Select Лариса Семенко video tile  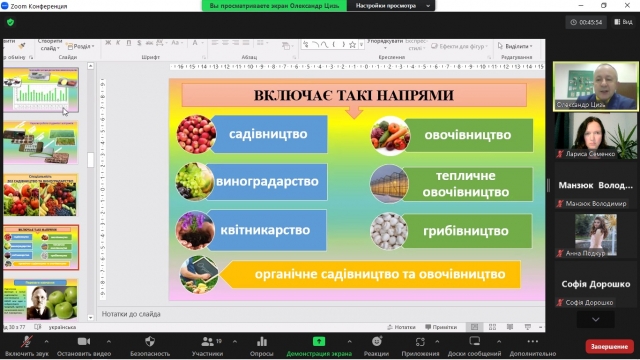tap(596, 136)
